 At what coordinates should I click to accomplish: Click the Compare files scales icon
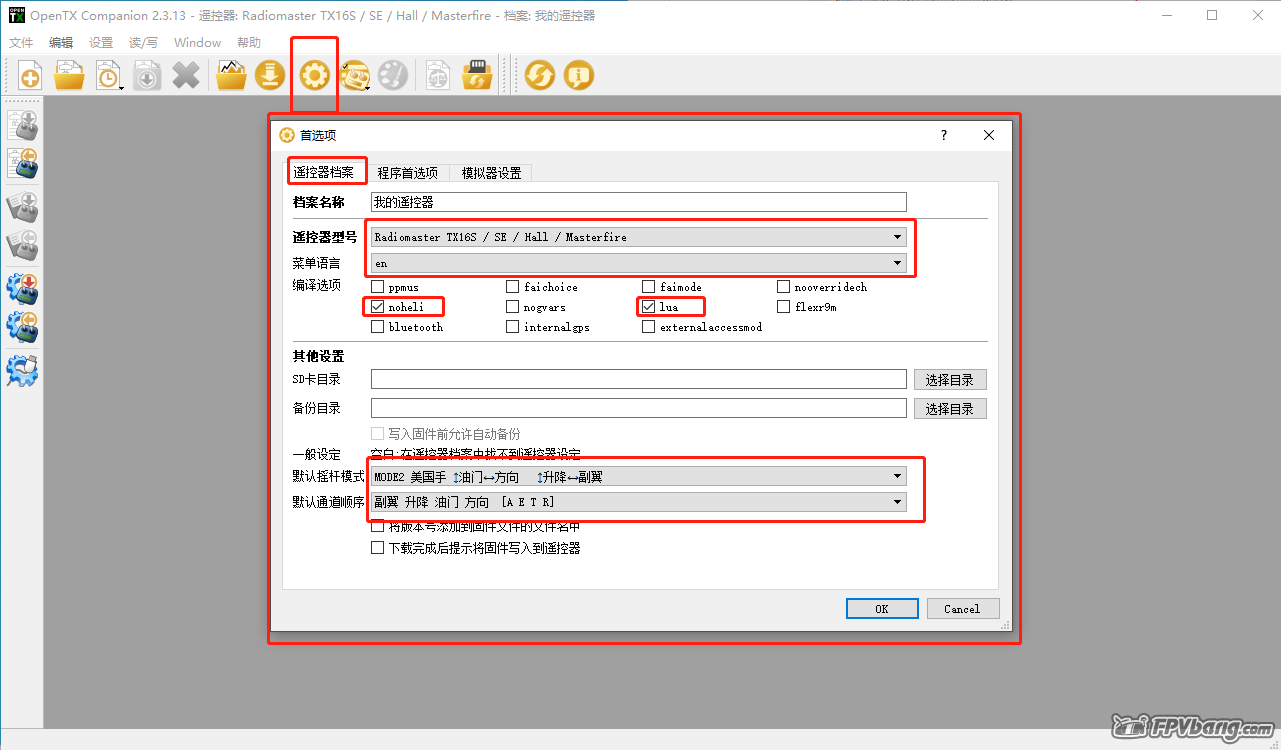point(438,76)
